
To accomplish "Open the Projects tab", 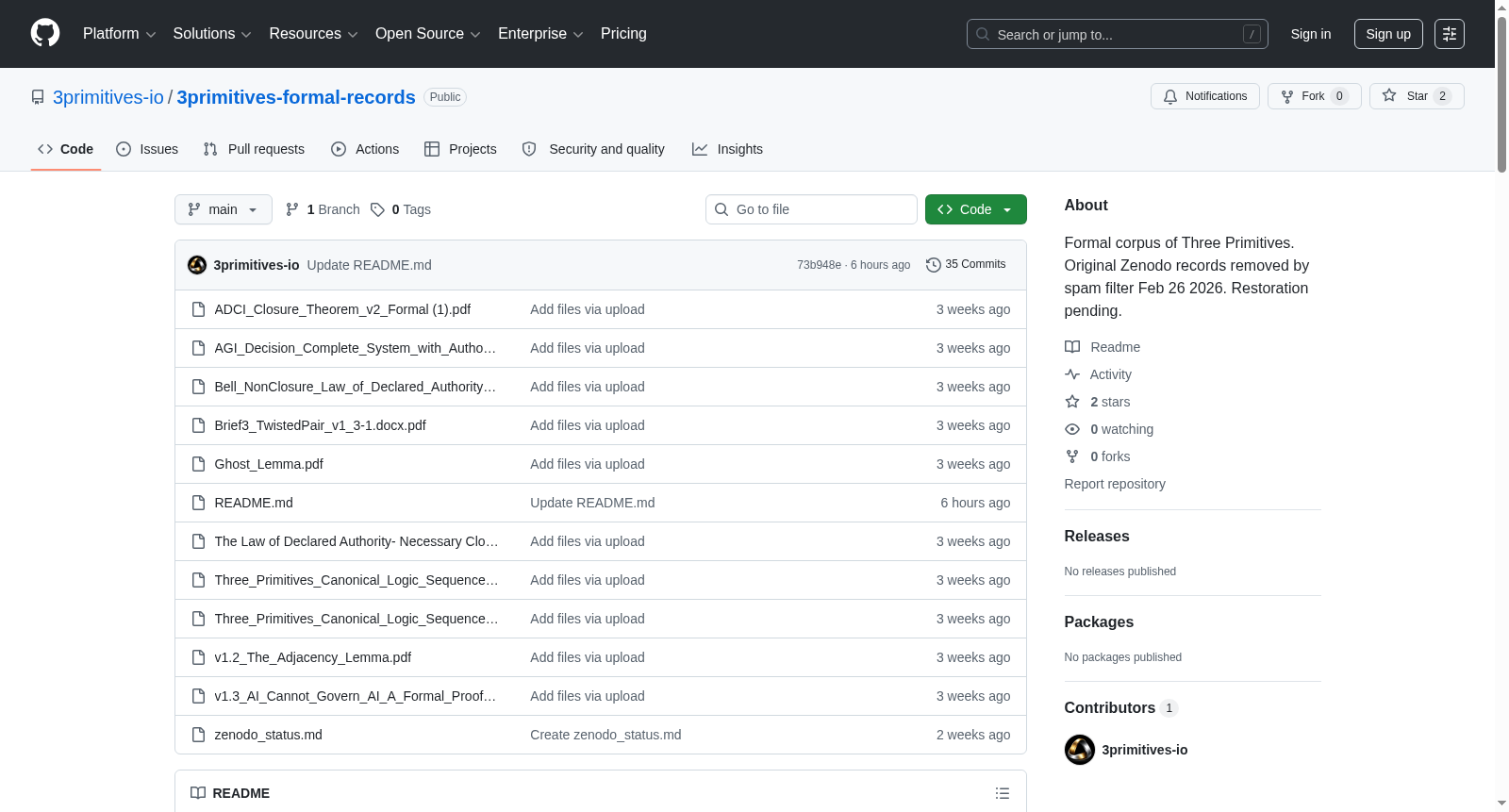I will 460,149.
